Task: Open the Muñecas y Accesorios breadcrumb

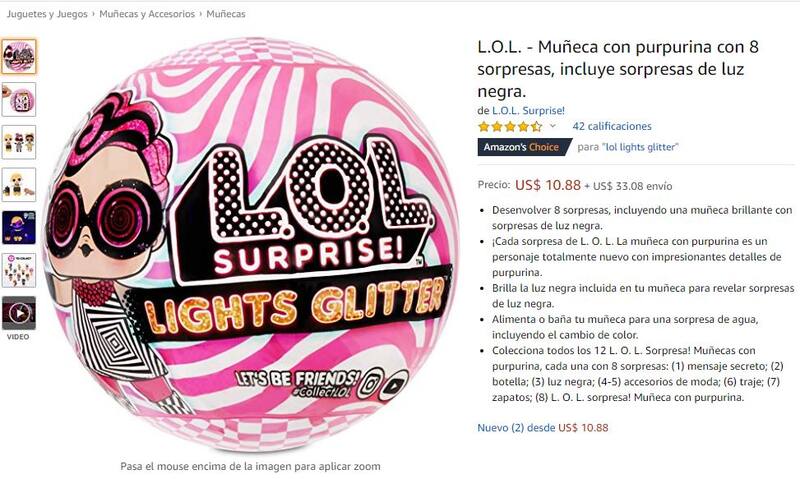Action: [x=147, y=14]
